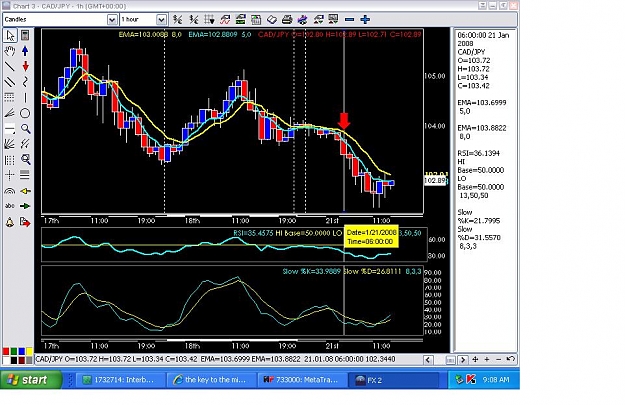Open the calculator tool icon
This screenshot has width=625, height=405.
25,35
